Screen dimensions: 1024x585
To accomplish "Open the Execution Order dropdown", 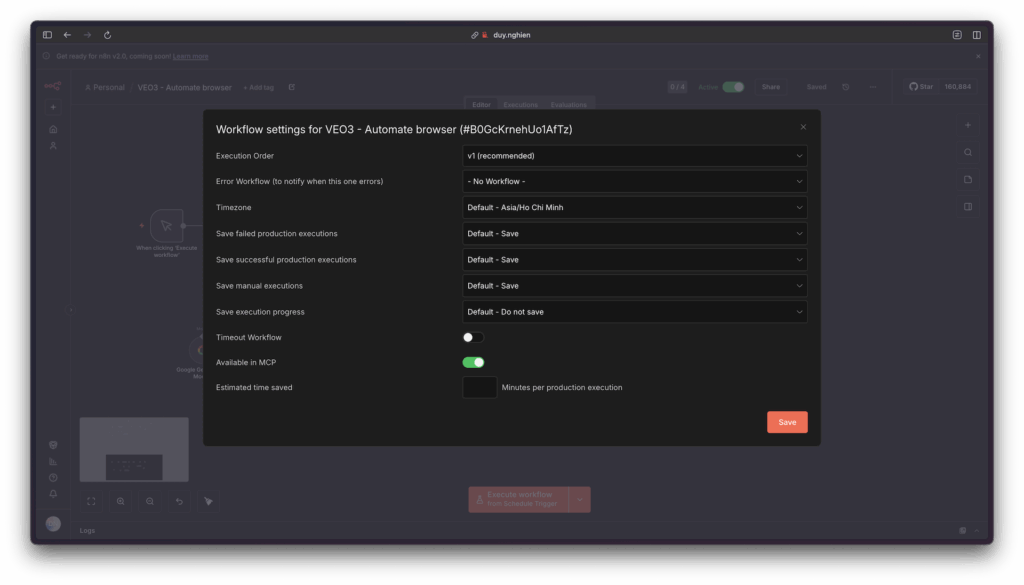I will [634, 156].
